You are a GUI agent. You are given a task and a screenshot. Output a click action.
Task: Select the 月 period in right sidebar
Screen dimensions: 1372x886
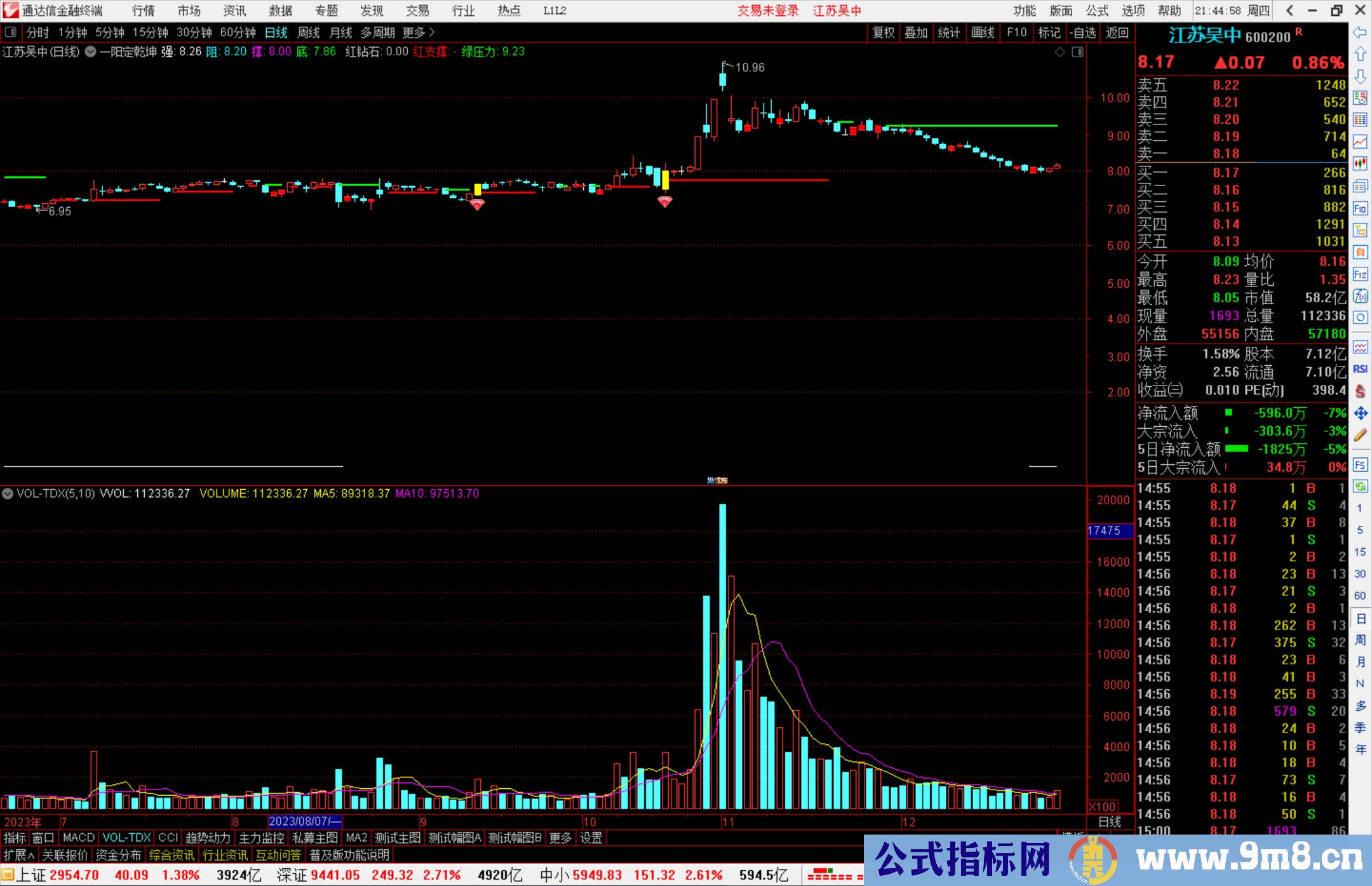pyautogui.click(x=1360, y=662)
